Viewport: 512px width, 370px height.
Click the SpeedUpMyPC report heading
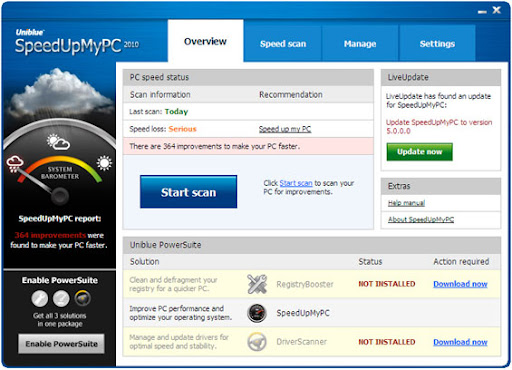click(60, 219)
